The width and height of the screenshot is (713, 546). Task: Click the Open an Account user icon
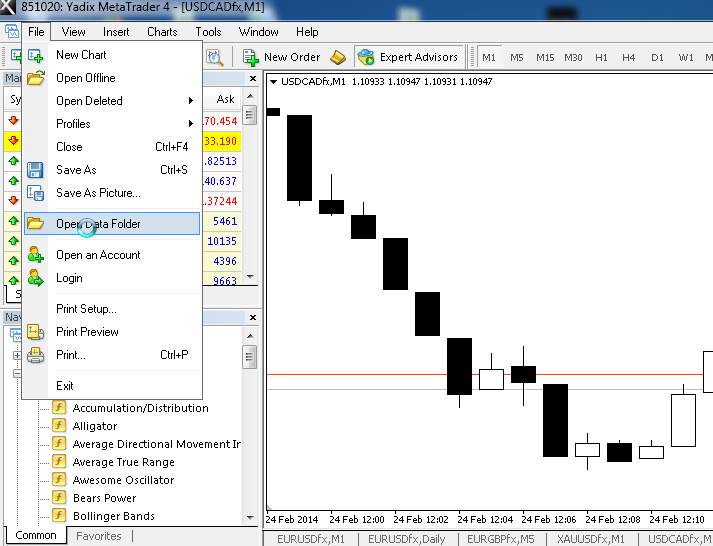(35, 255)
